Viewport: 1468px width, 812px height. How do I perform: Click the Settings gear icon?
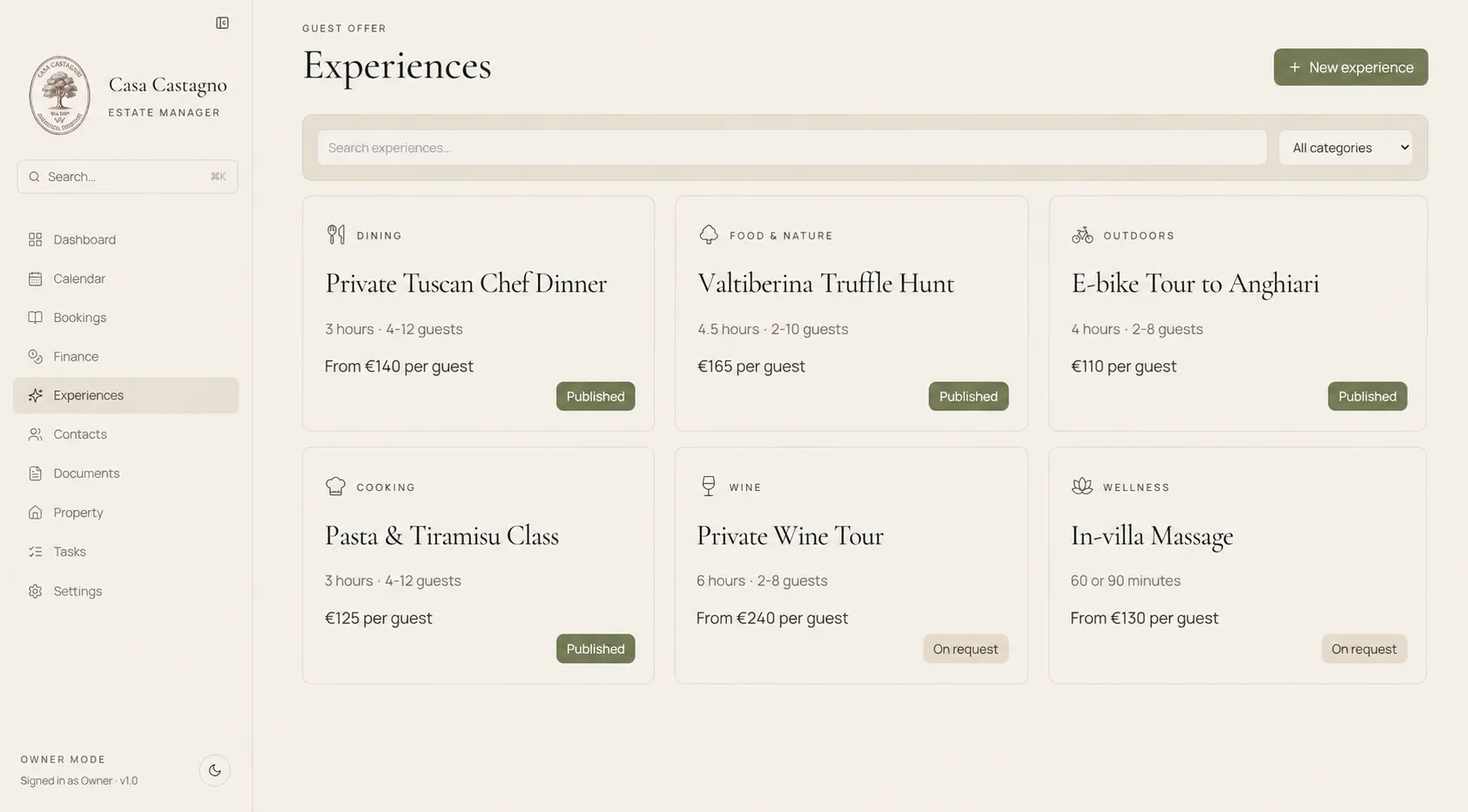(x=35, y=591)
